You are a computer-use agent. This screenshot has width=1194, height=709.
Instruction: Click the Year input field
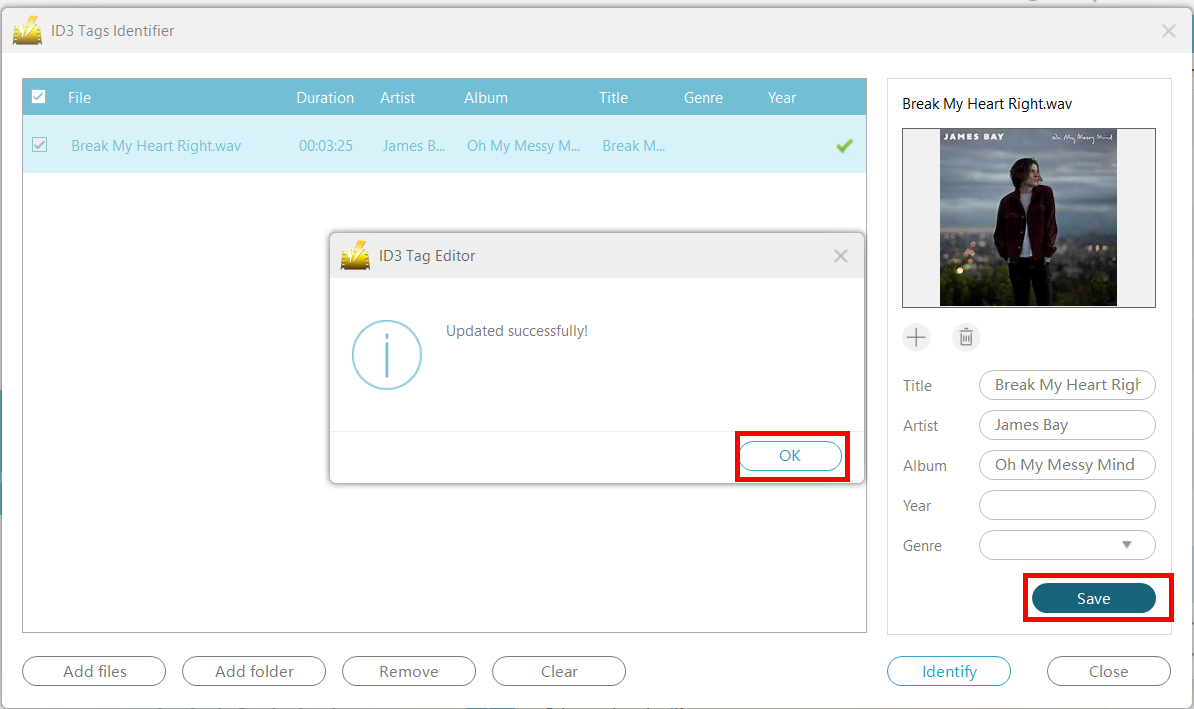click(1066, 505)
